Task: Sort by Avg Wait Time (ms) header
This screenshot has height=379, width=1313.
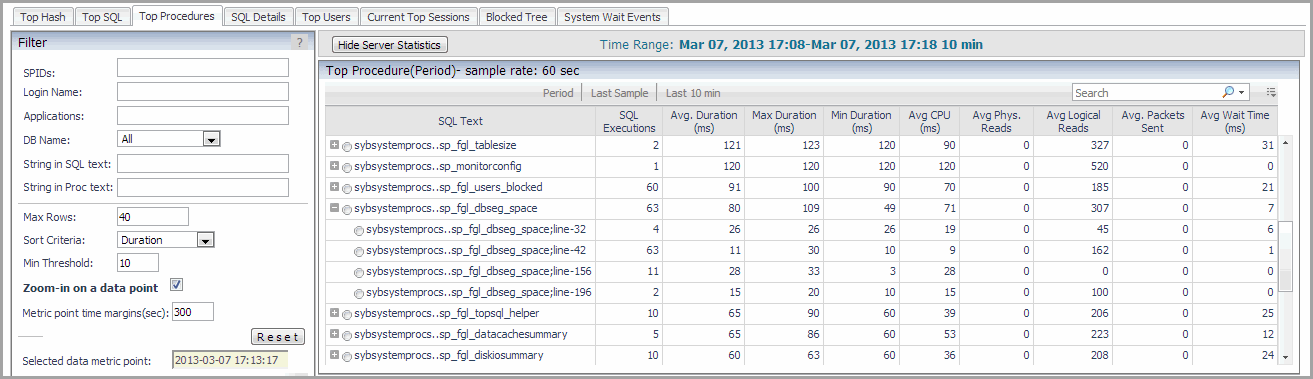Action: (1235, 121)
